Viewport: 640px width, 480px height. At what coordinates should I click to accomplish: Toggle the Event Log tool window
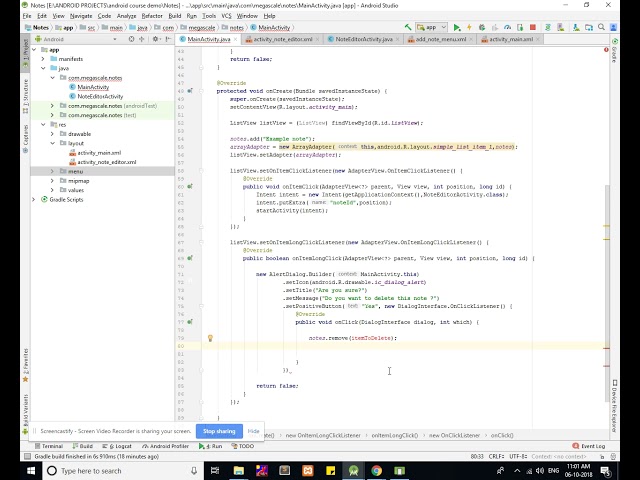click(589, 446)
